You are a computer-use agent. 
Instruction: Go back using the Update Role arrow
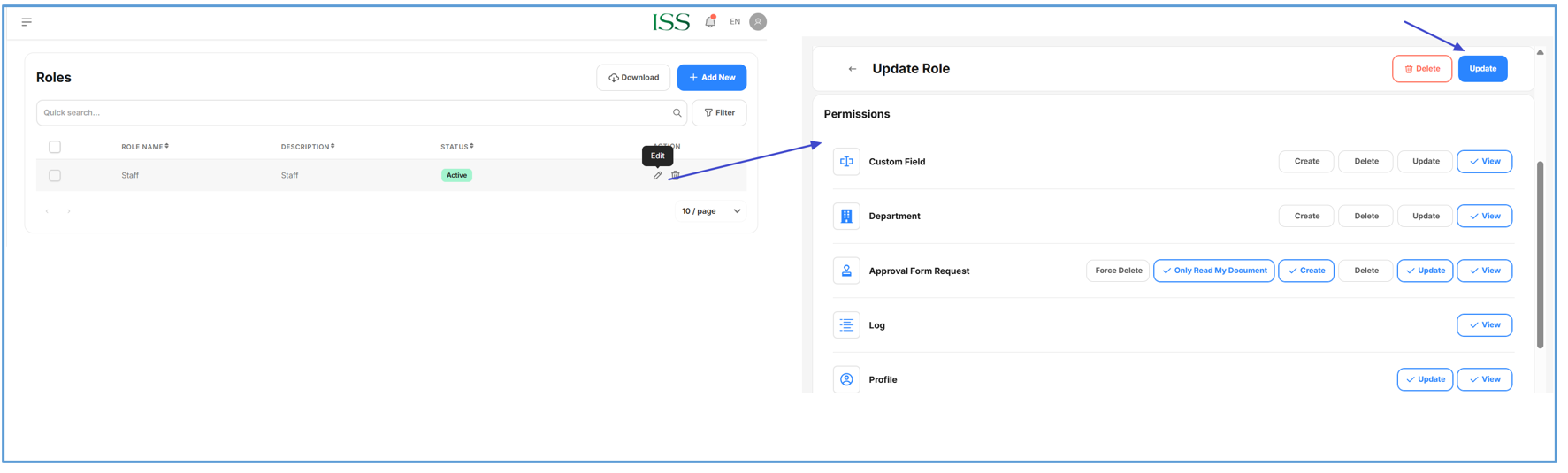click(x=853, y=69)
